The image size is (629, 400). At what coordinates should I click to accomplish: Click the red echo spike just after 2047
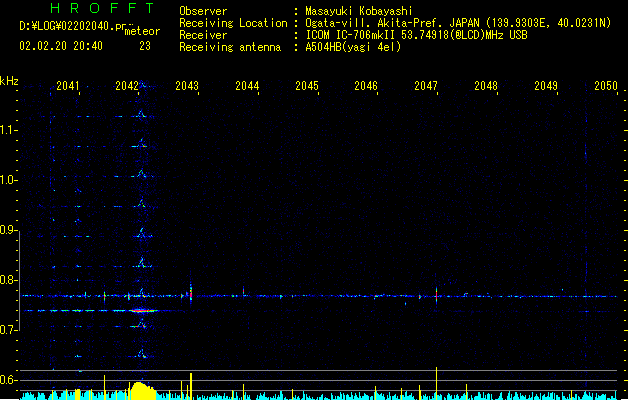pyautogui.click(x=436, y=296)
